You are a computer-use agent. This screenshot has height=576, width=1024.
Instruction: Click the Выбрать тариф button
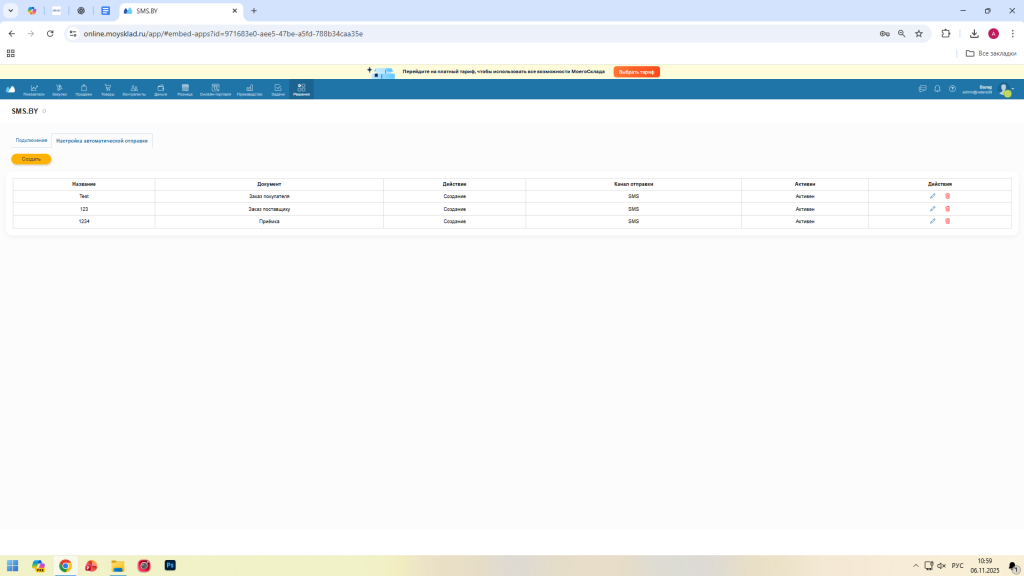(x=636, y=72)
